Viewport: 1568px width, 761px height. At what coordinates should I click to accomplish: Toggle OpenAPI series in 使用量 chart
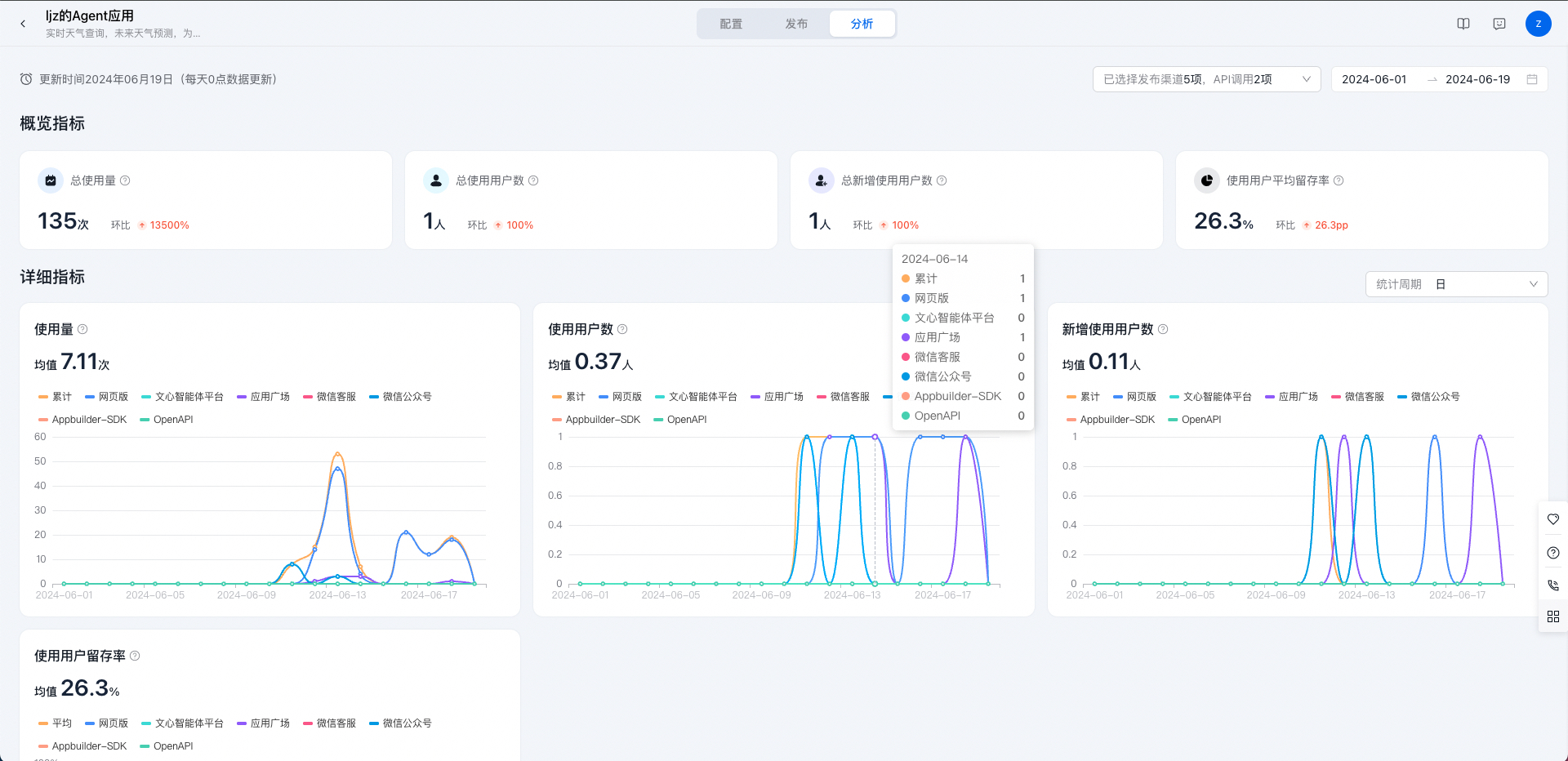(x=167, y=420)
